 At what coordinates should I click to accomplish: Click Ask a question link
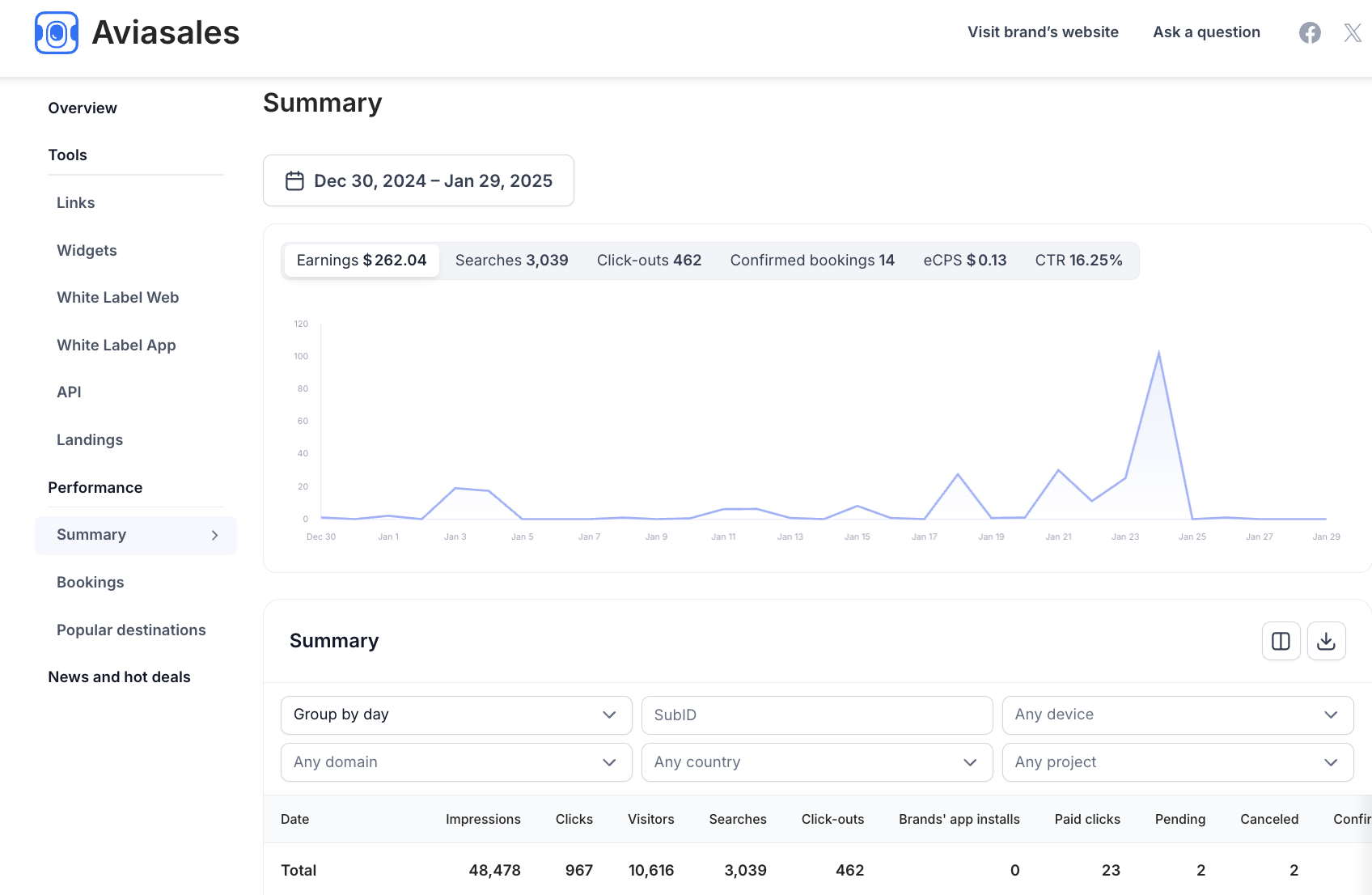(1206, 32)
